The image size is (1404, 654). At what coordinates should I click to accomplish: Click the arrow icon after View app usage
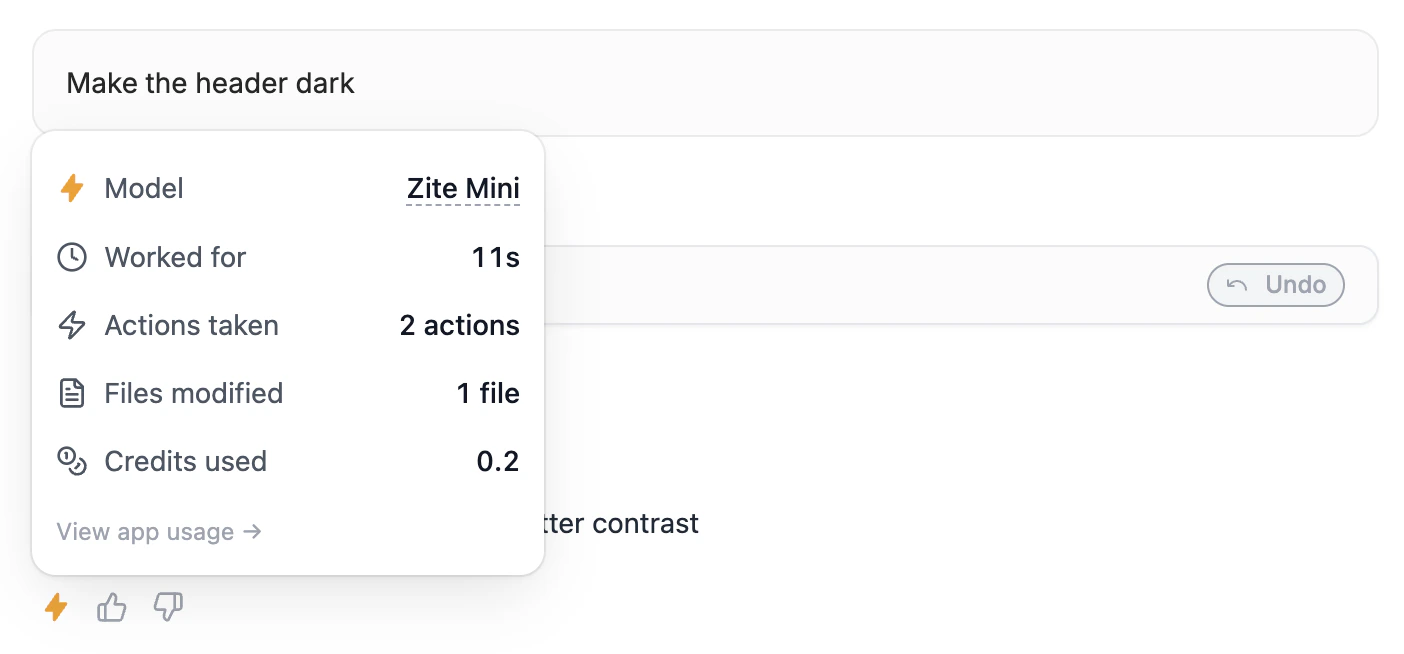[253, 532]
